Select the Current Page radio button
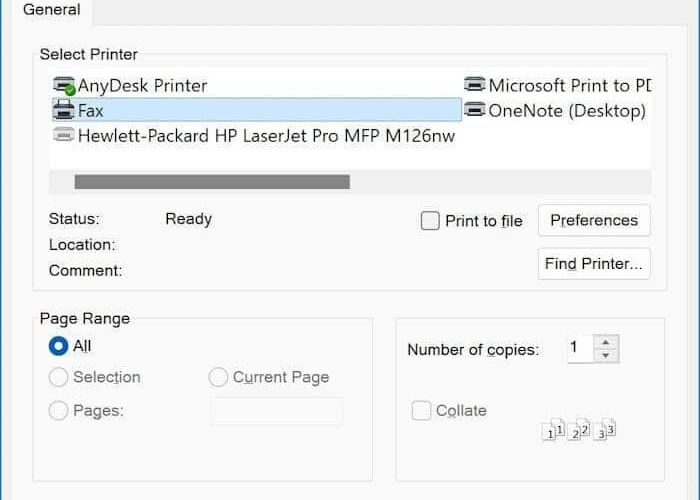Image resolution: width=700 pixels, height=500 pixels. point(218,377)
